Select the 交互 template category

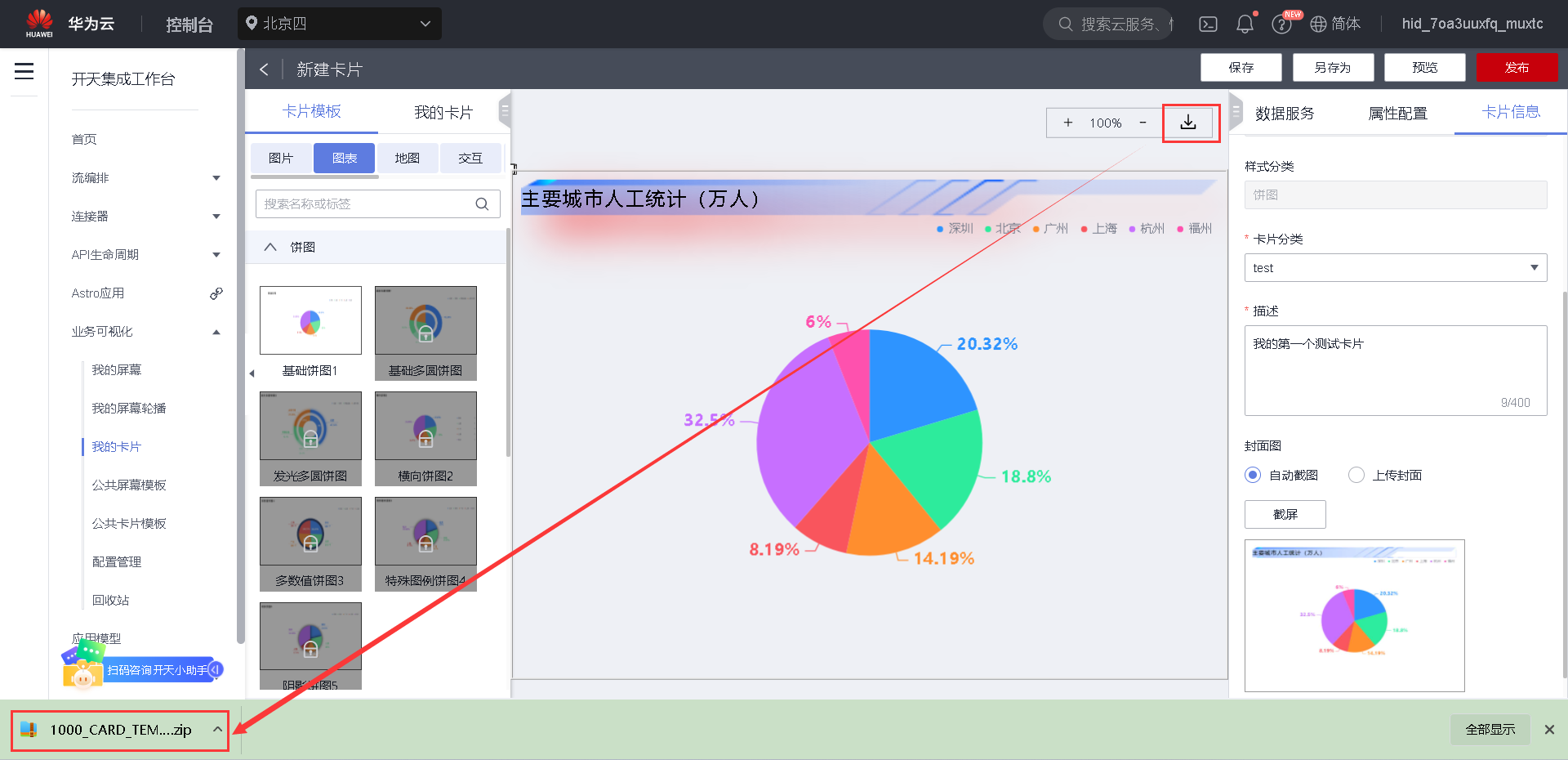[470, 159]
